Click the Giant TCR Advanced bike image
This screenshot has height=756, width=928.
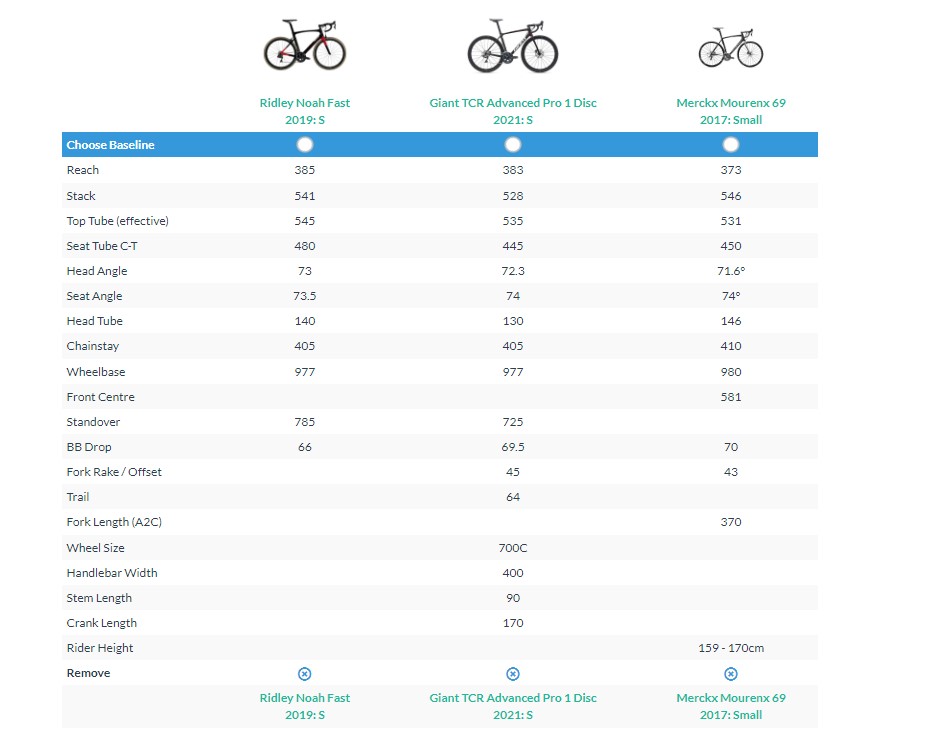513,46
